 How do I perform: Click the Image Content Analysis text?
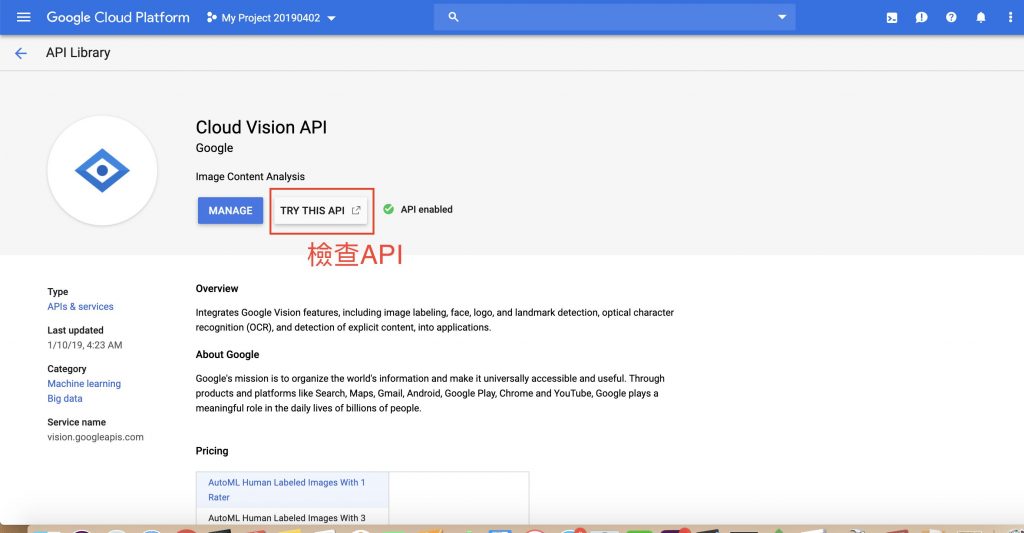point(250,176)
